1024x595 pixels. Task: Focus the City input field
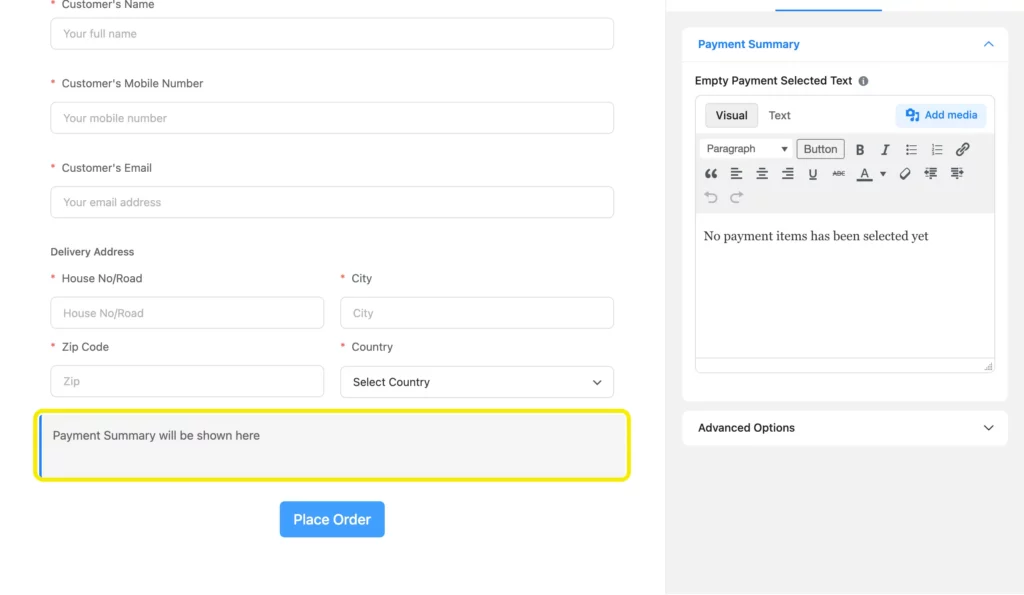[477, 313]
